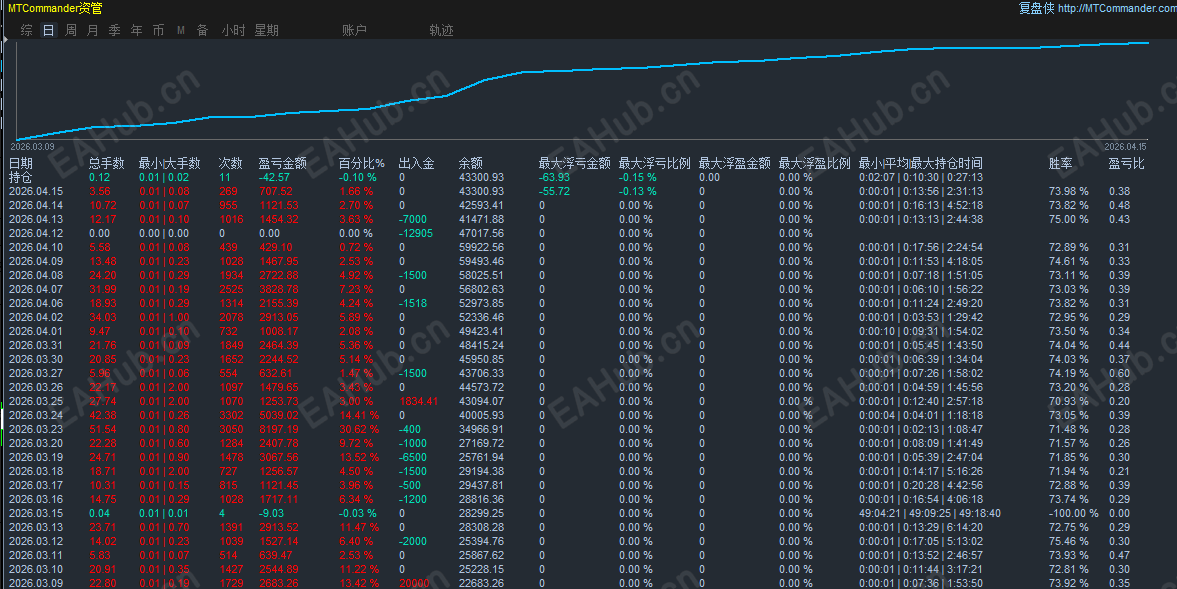Click the 出入金 column header
The image size is (1177, 589).
tap(417, 163)
